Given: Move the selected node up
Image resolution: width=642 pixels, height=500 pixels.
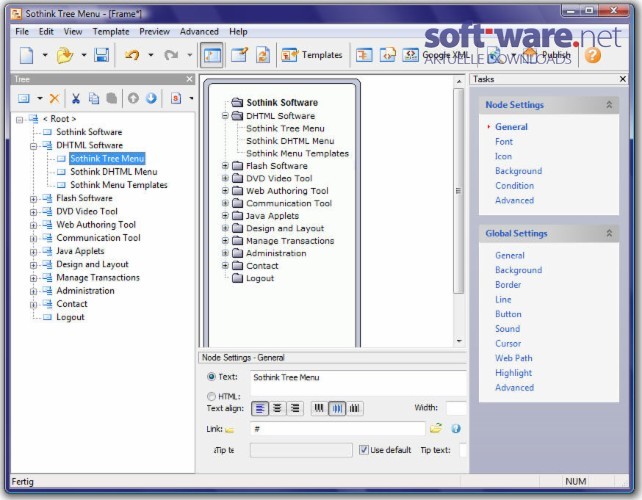Looking at the screenshot, I should coord(133,98).
